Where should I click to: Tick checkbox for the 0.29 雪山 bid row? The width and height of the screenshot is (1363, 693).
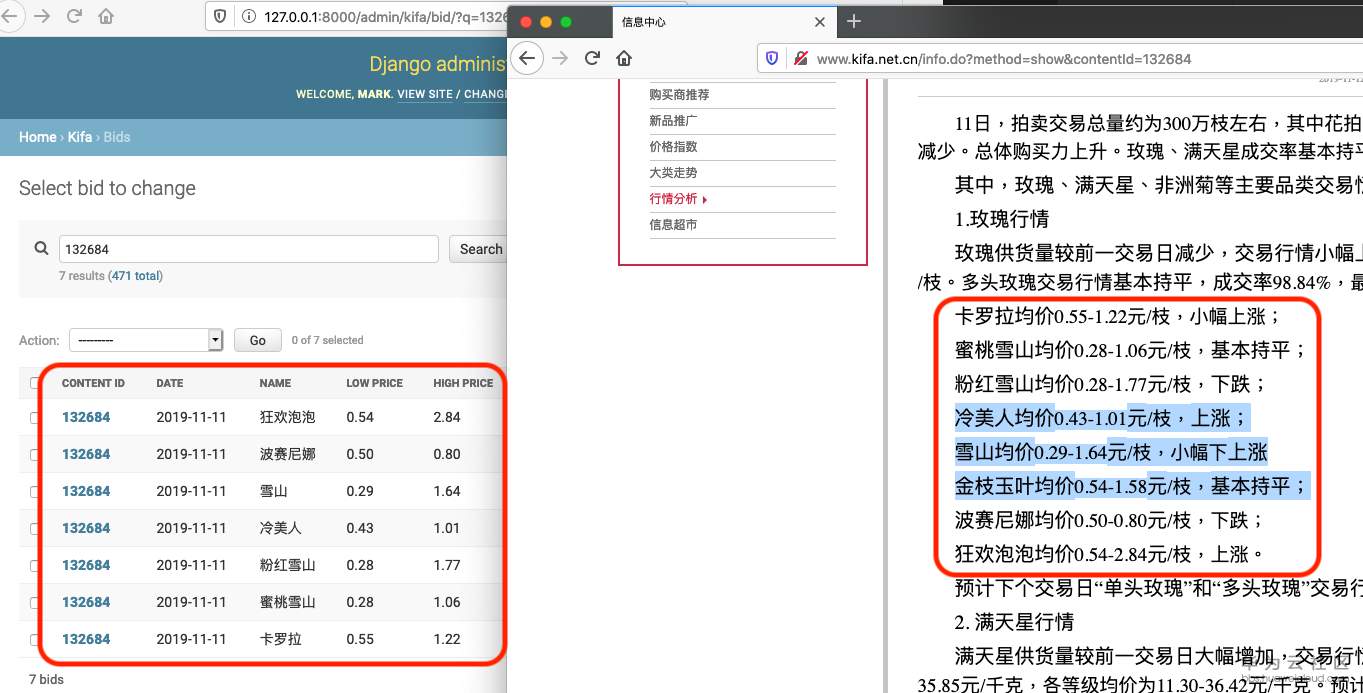(x=35, y=491)
